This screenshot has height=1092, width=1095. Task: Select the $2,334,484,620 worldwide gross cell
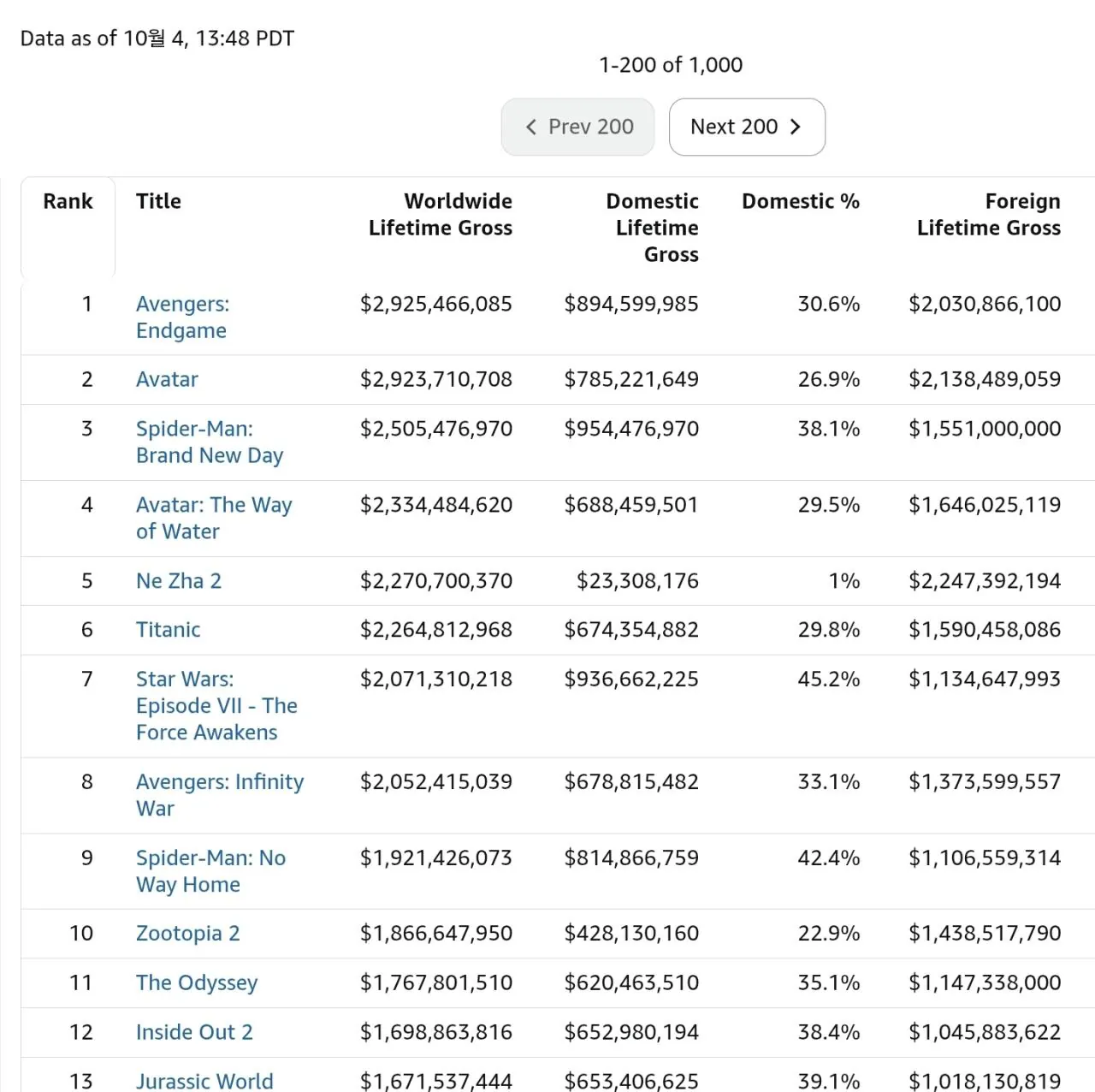tap(436, 505)
